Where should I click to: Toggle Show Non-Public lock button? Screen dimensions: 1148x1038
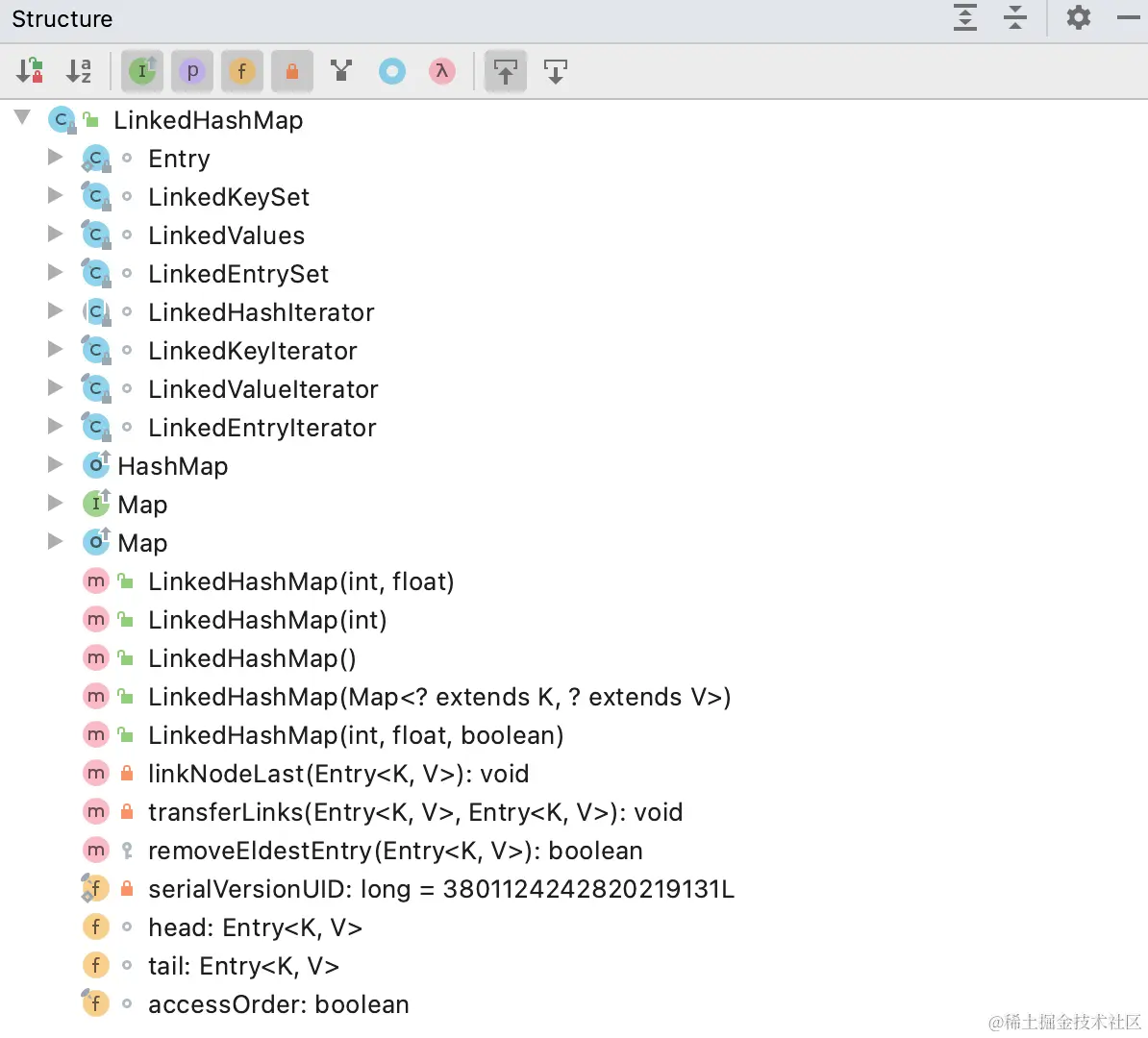[291, 71]
